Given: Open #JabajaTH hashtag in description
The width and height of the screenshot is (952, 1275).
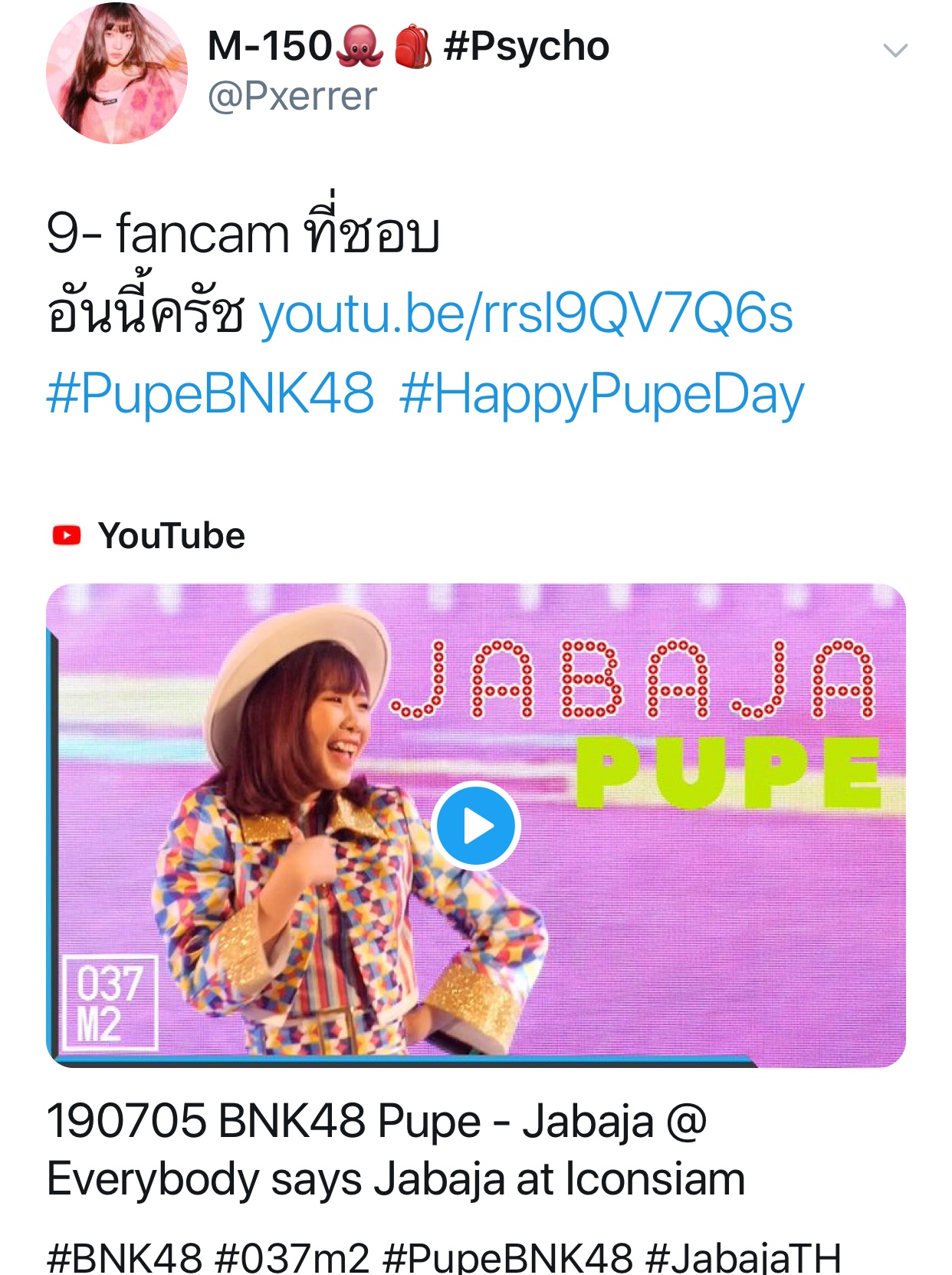Looking at the screenshot, I should coord(744,1258).
